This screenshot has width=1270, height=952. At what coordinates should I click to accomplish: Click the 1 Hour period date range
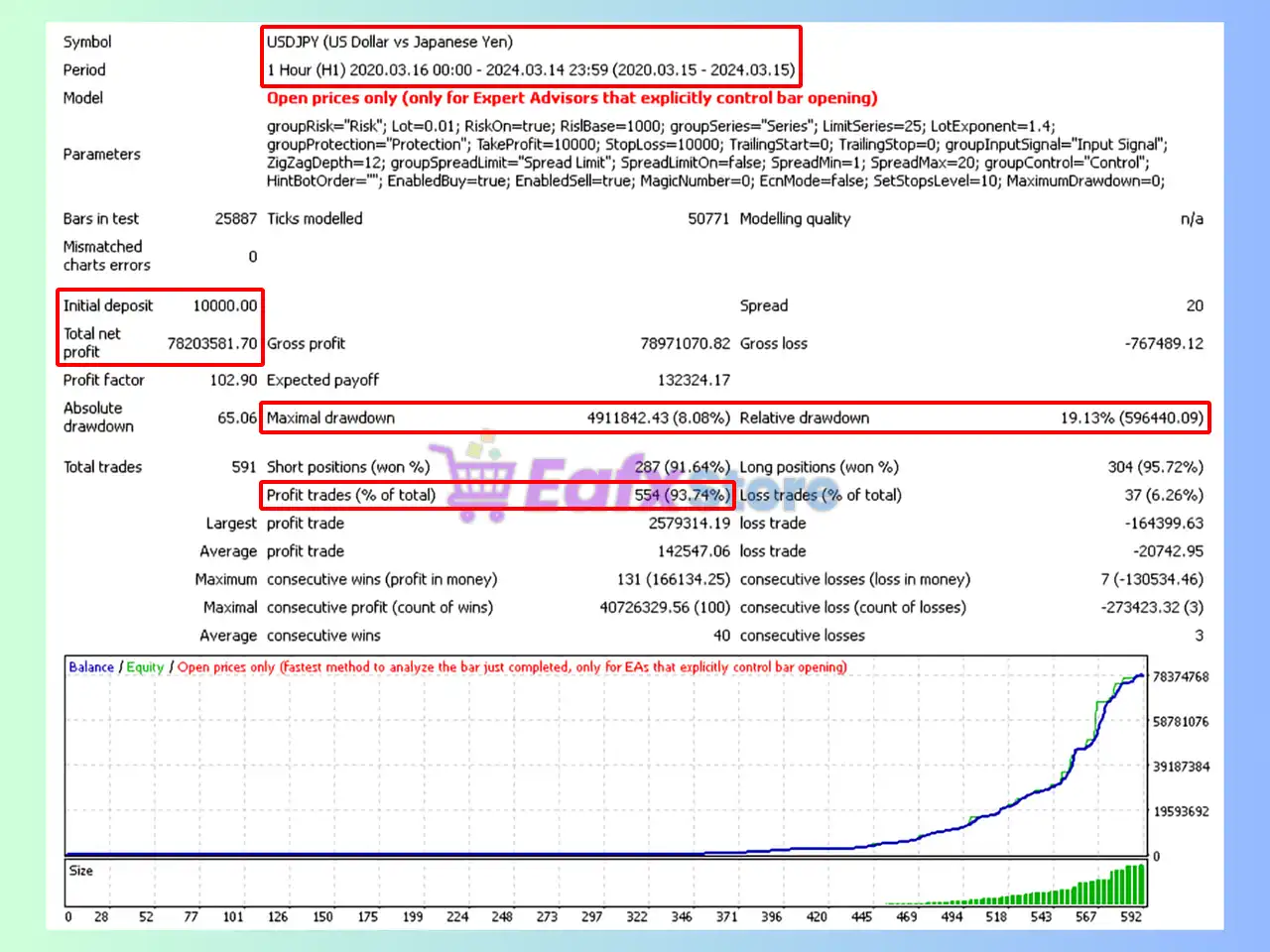[x=530, y=70]
